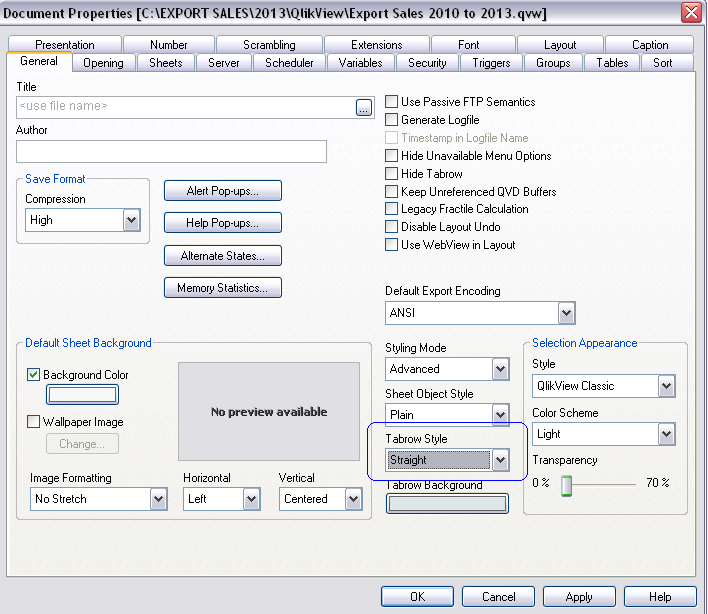This screenshot has width=708, height=614.
Task: Click the sheet background preview area
Action: pos(269,411)
